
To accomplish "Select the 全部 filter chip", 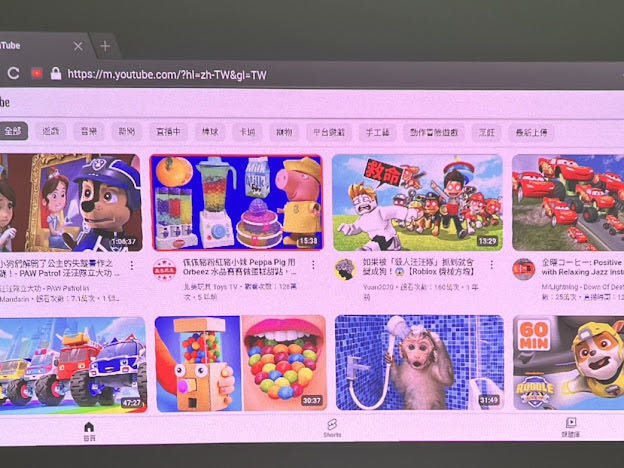I will click(x=13, y=131).
